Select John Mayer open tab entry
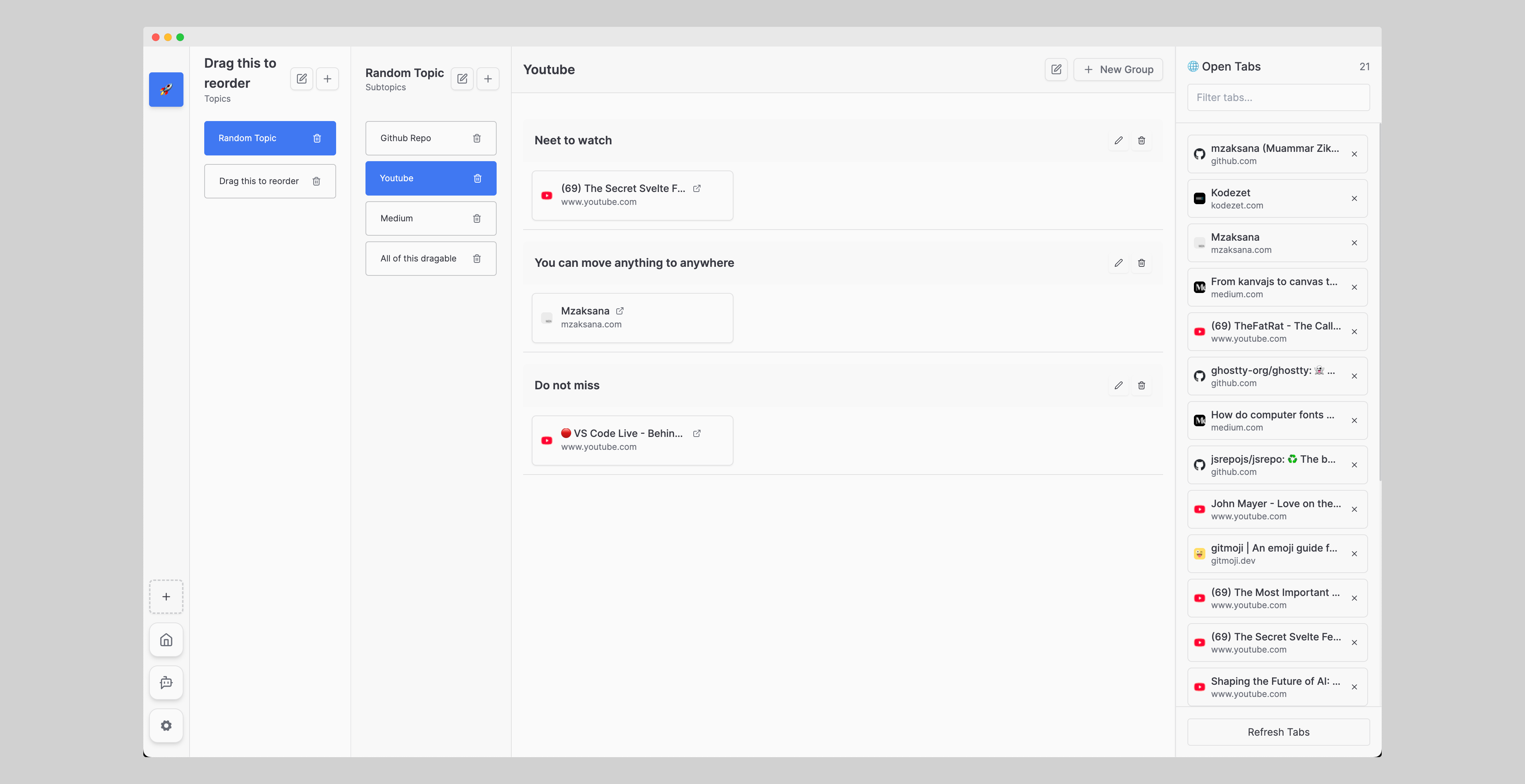 1277,509
